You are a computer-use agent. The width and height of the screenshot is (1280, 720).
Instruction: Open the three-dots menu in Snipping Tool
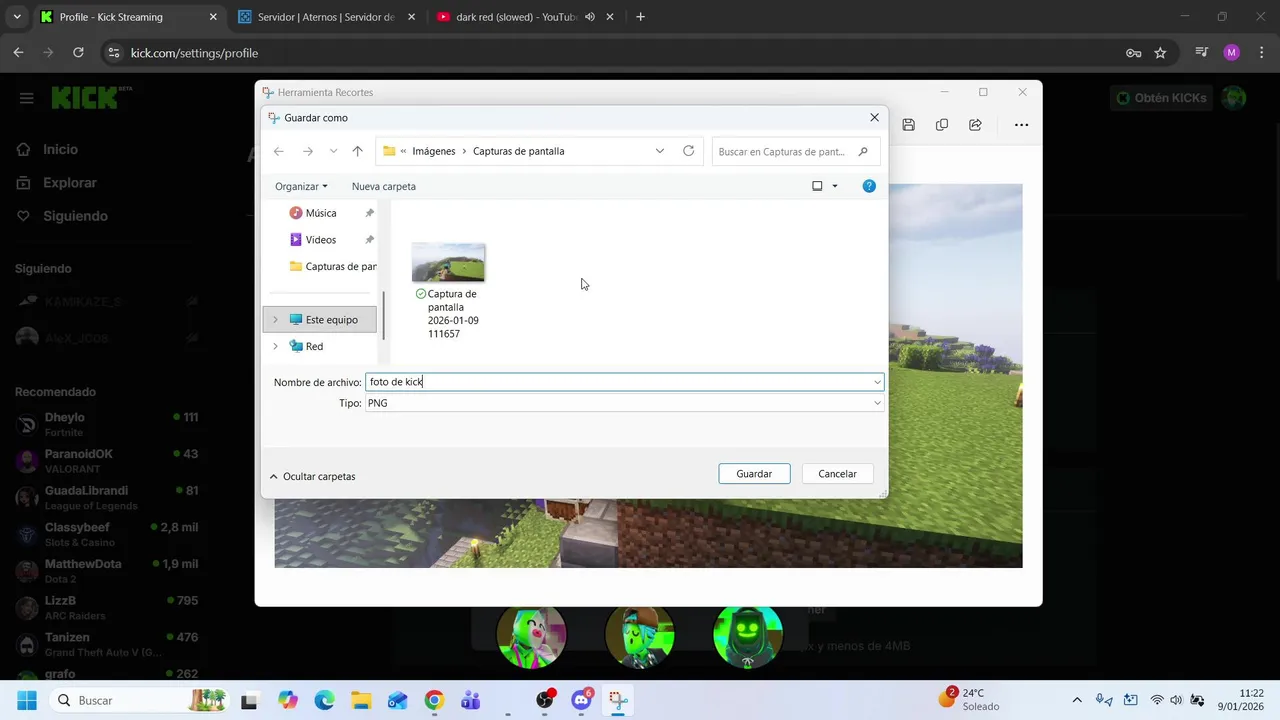click(x=1021, y=125)
